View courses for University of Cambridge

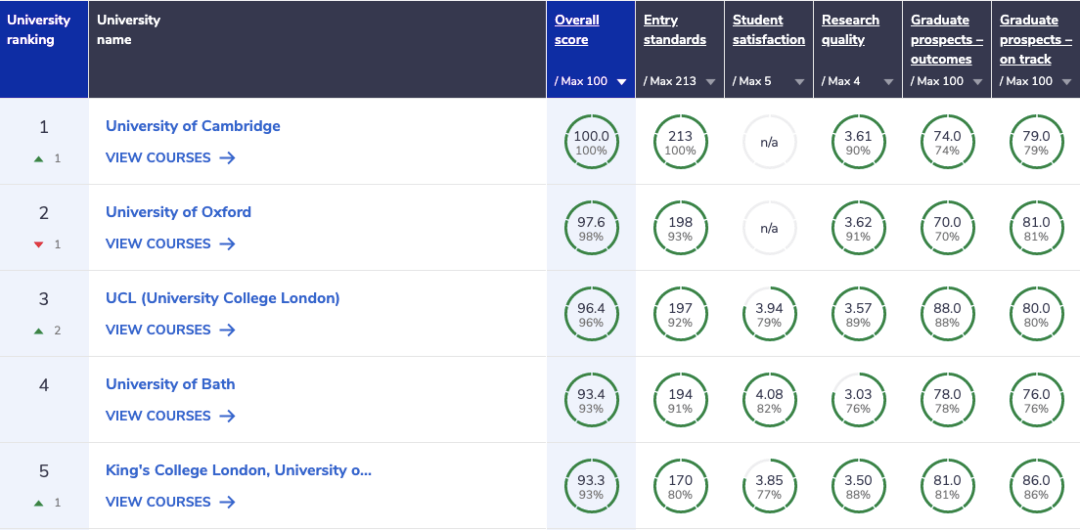170,158
